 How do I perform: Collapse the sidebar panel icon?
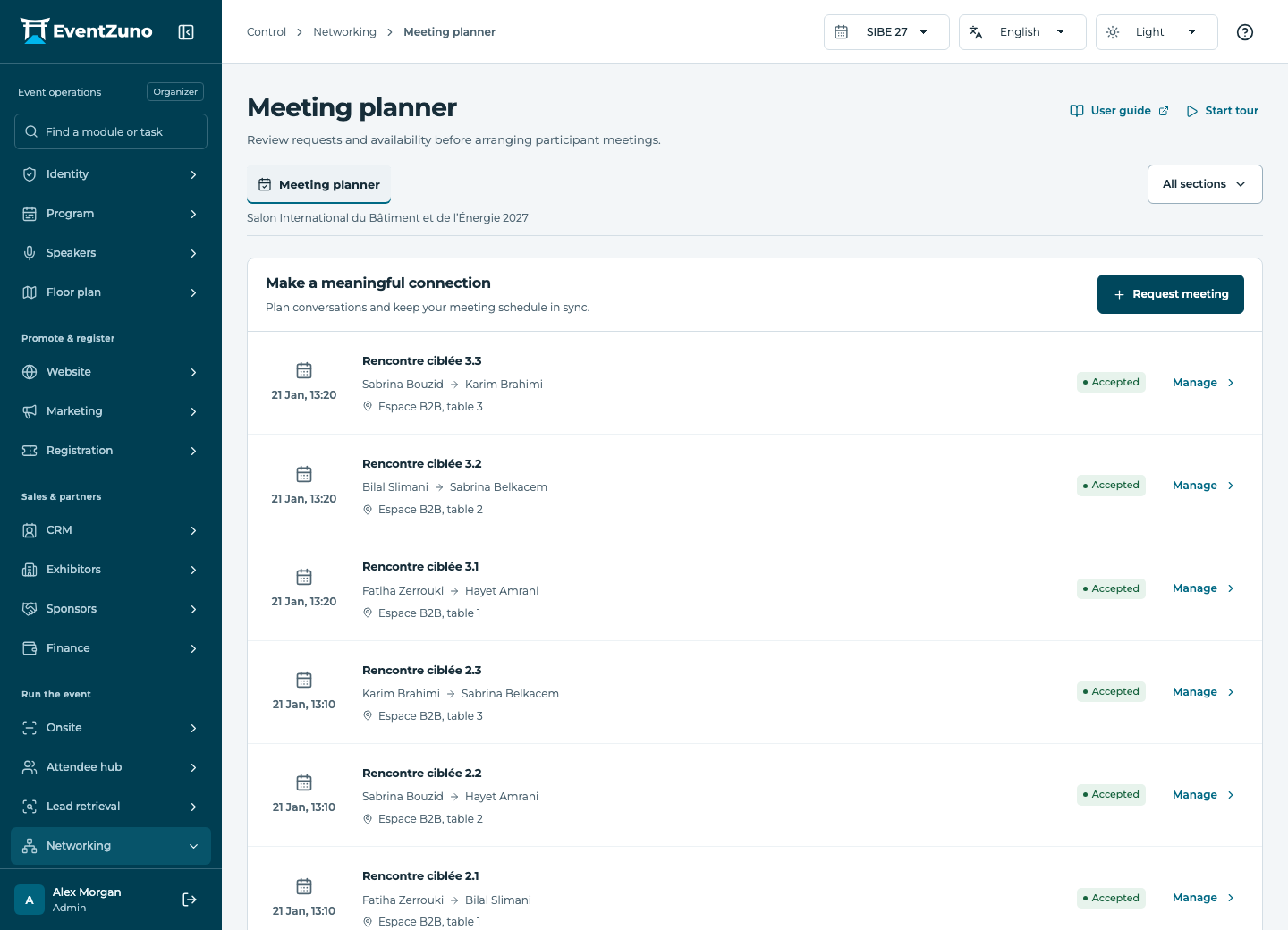click(x=186, y=32)
